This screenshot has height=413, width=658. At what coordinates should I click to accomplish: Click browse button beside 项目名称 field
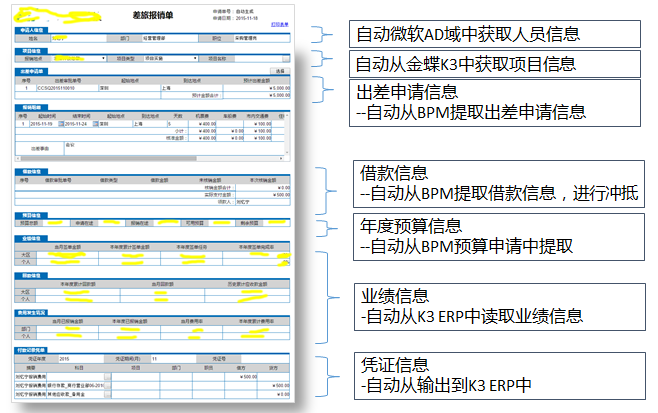coord(286,59)
